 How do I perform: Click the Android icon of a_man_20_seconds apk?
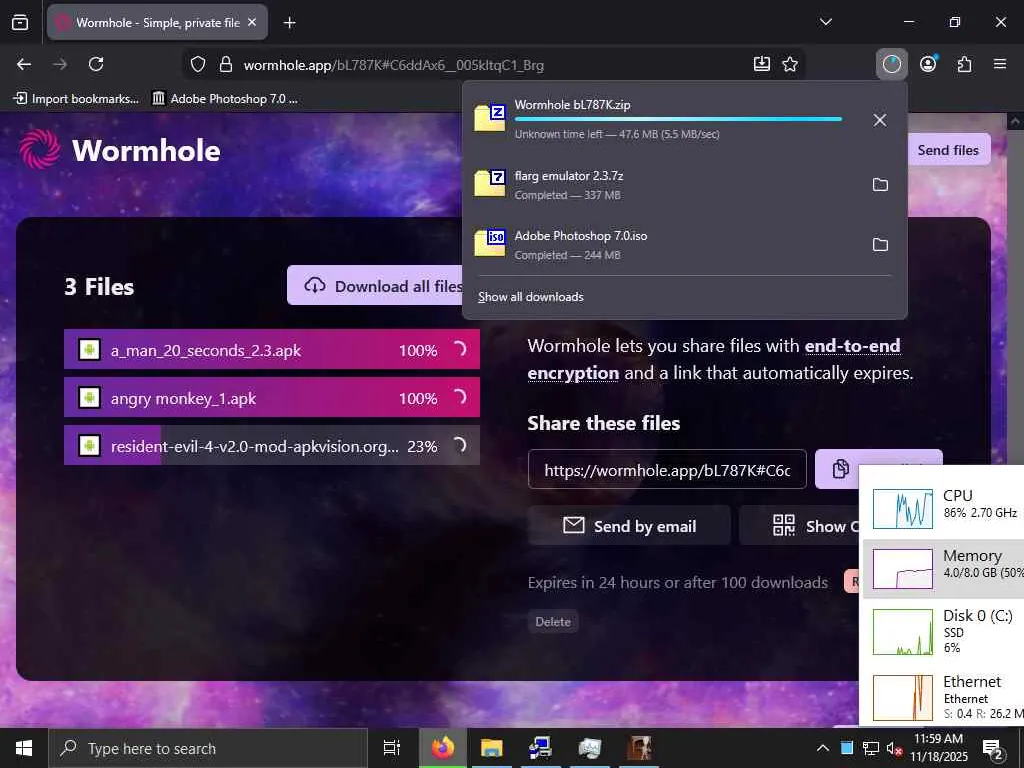(89, 350)
